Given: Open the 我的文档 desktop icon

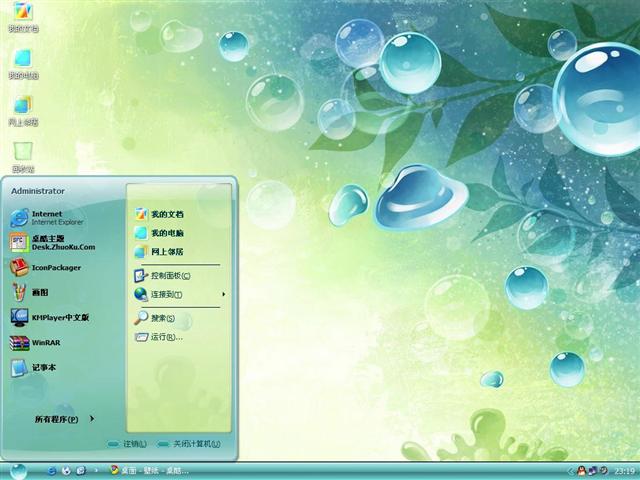Looking at the screenshot, I should (x=23, y=16).
